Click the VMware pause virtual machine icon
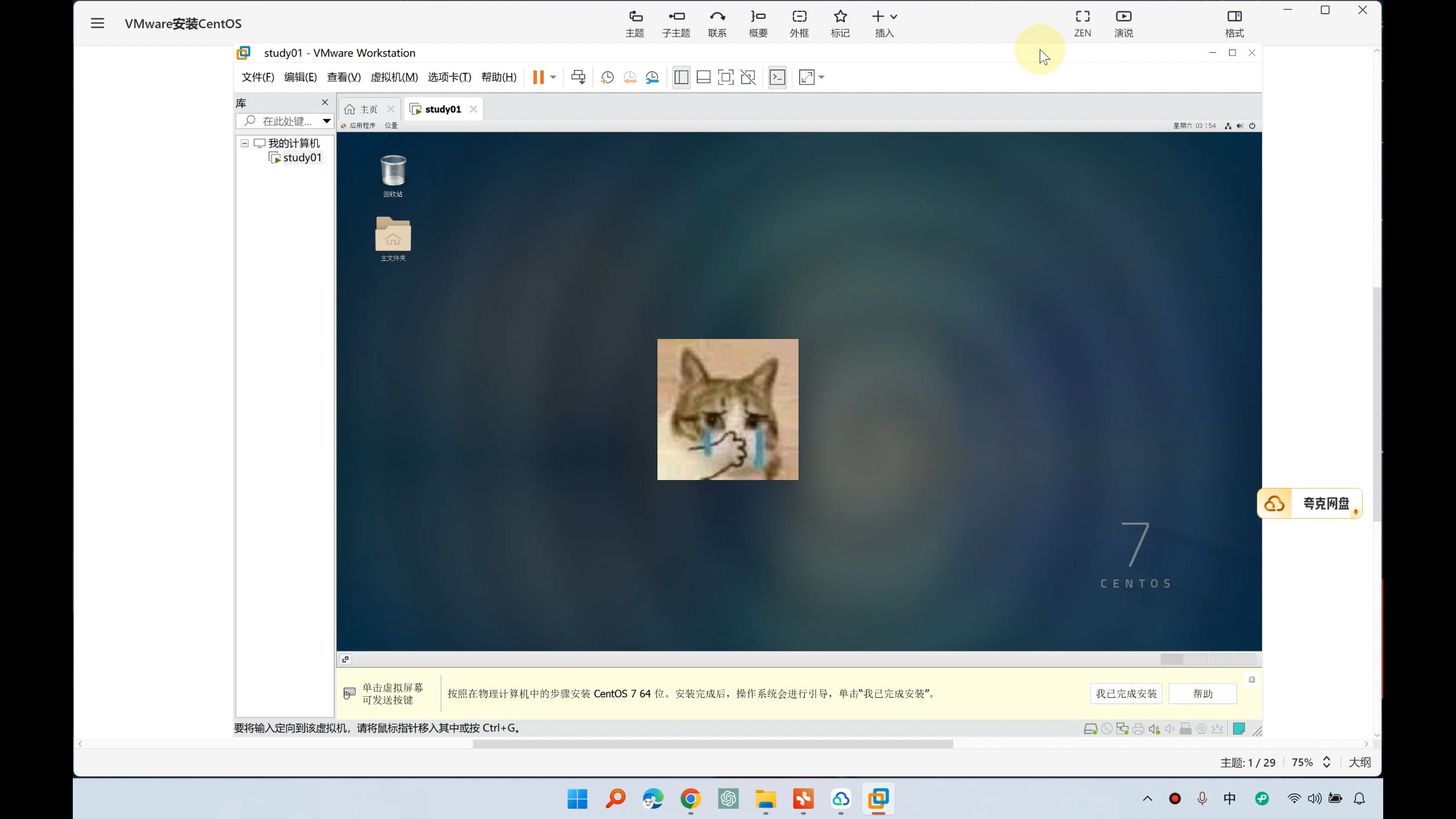 [x=538, y=77]
